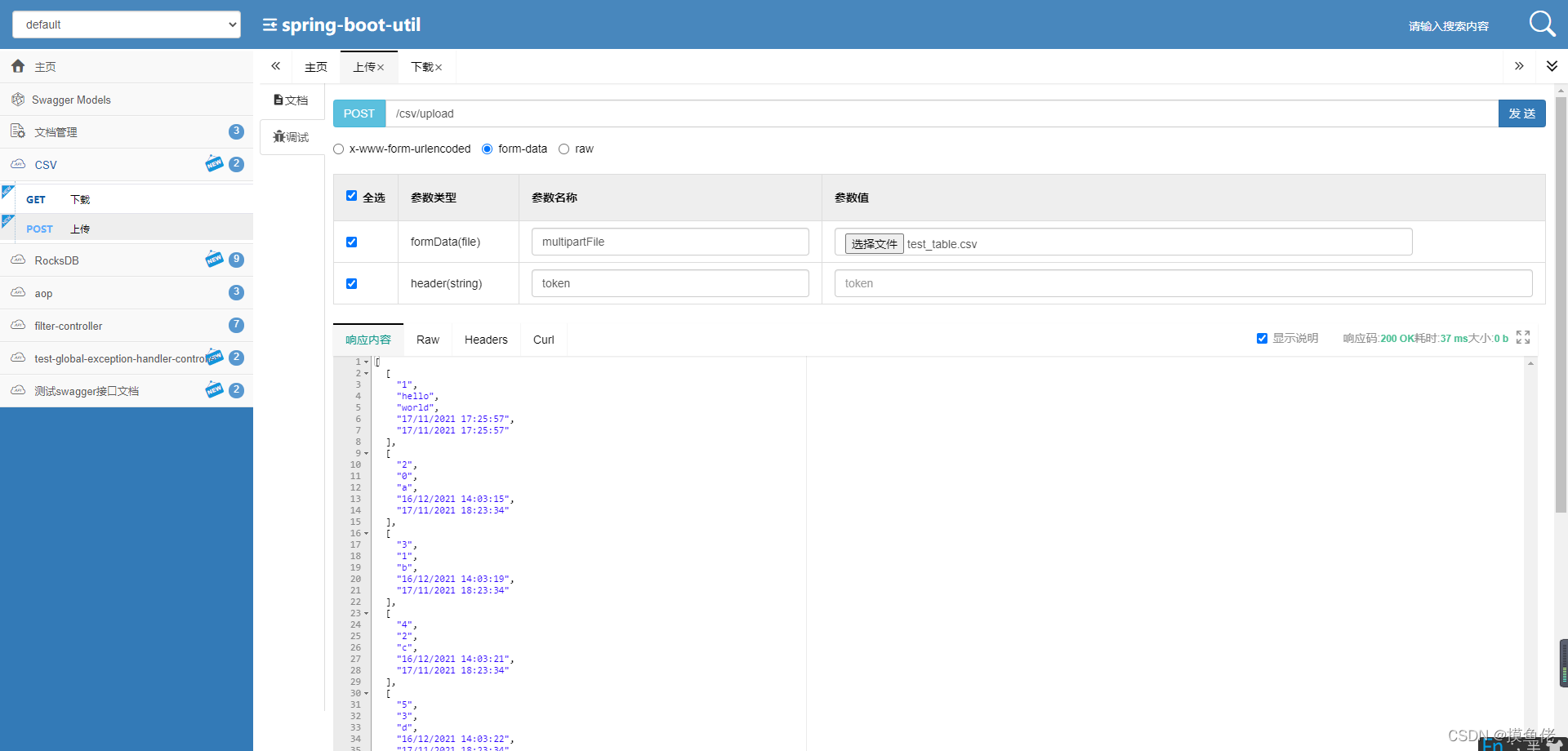The width and height of the screenshot is (1568, 751).
Task: Expand the CSV API group
Action: 127,164
